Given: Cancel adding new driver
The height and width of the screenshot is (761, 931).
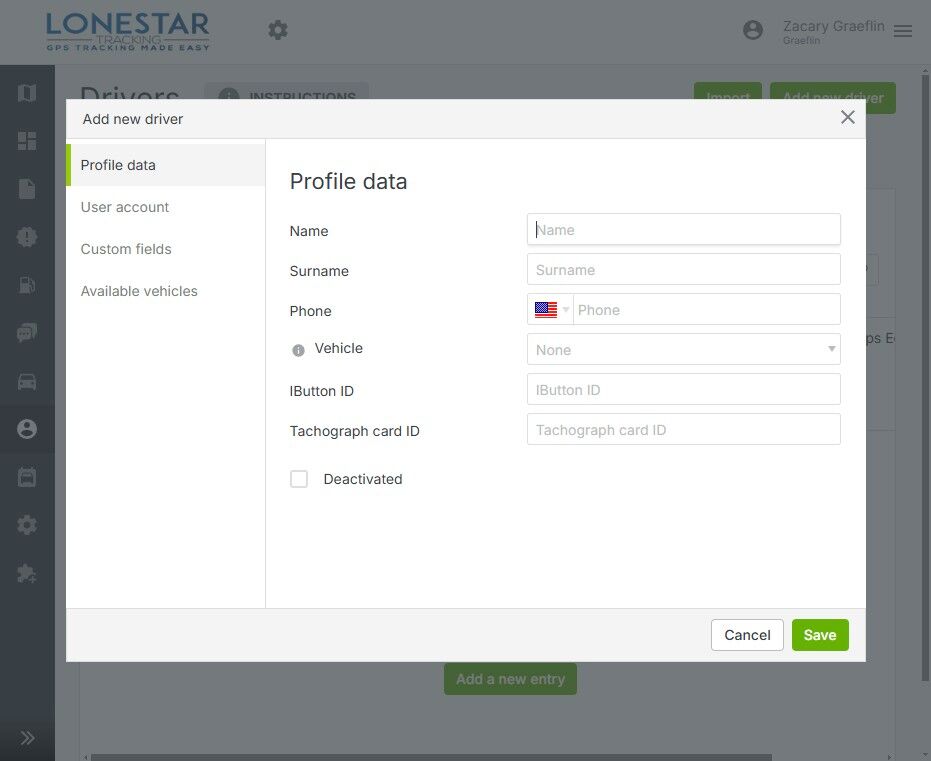Looking at the screenshot, I should 747,635.
